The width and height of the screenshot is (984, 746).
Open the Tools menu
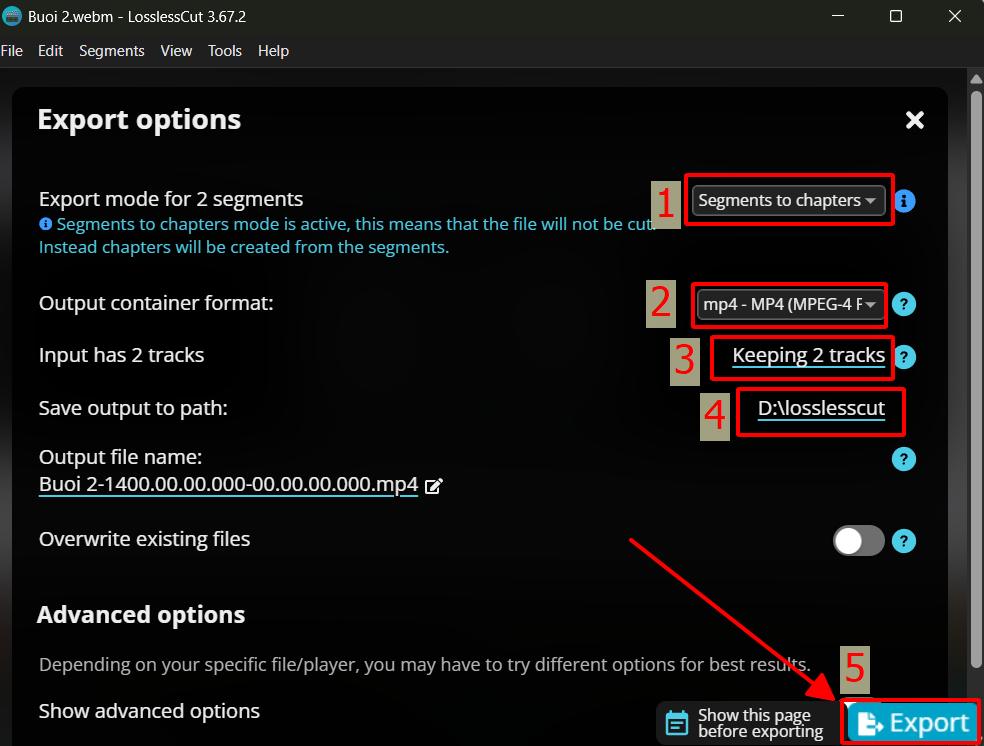point(225,51)
